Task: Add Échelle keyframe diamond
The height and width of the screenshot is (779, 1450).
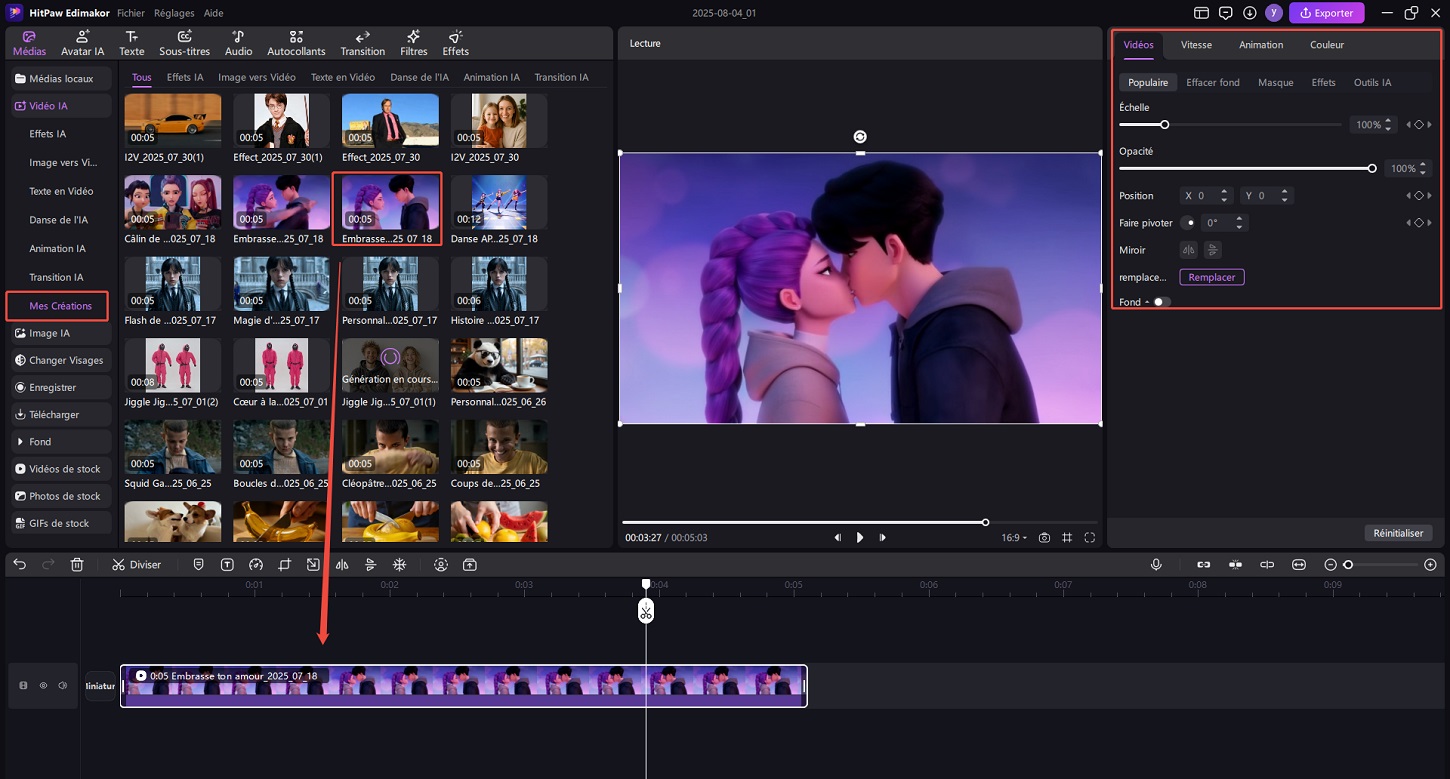Action: (x=1419, y=125)
